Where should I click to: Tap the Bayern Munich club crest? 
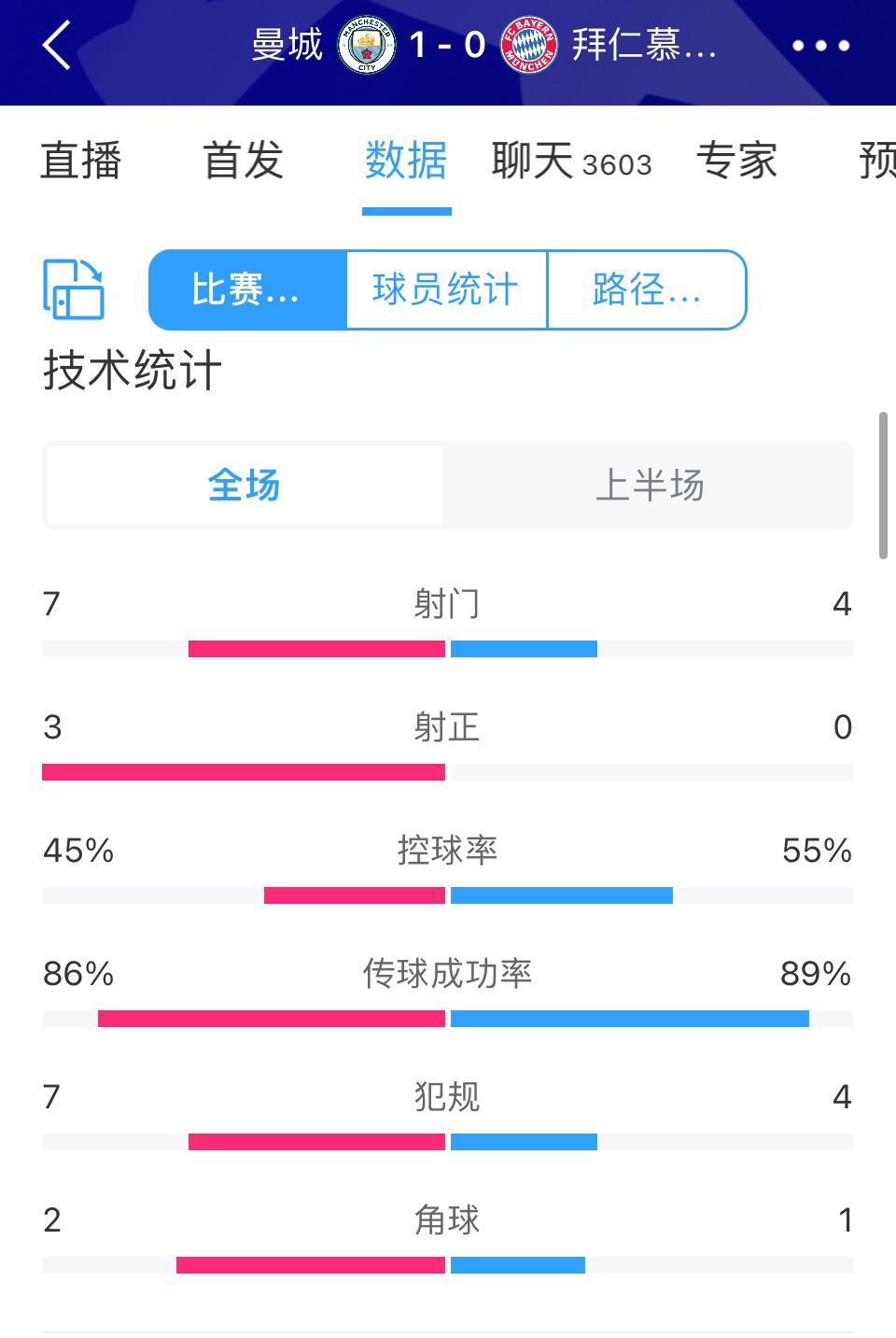point(529,45)
